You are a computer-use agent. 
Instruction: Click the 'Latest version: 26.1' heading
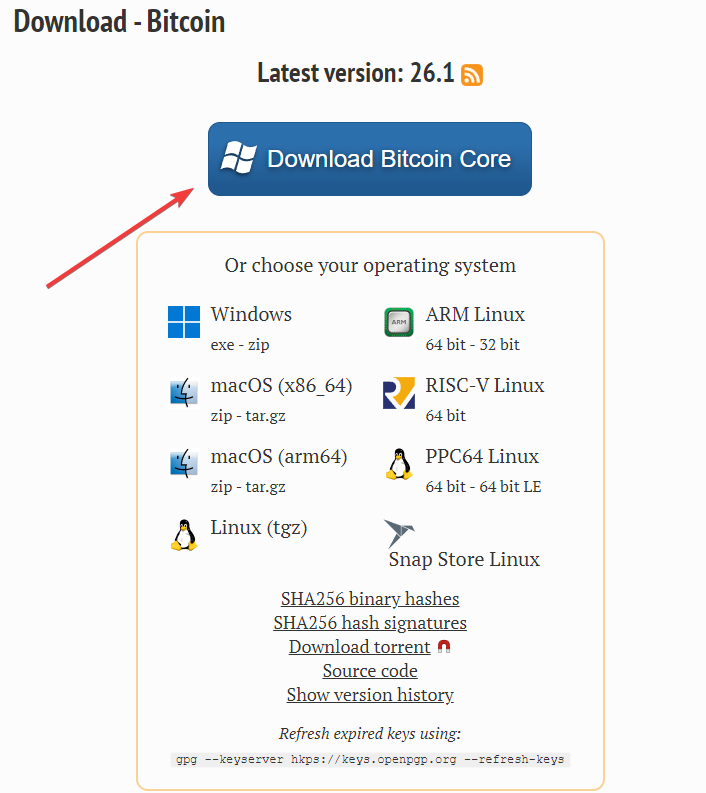(x=356, y=73)
